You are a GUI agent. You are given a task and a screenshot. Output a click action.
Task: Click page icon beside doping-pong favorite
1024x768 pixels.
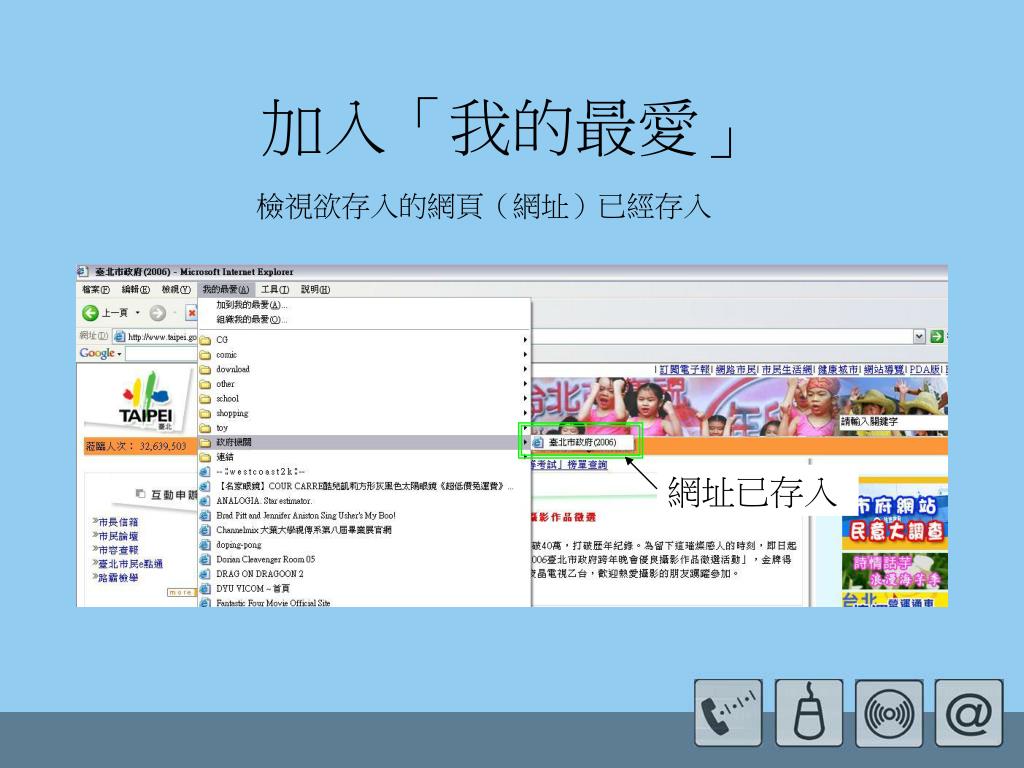(205, 545)
